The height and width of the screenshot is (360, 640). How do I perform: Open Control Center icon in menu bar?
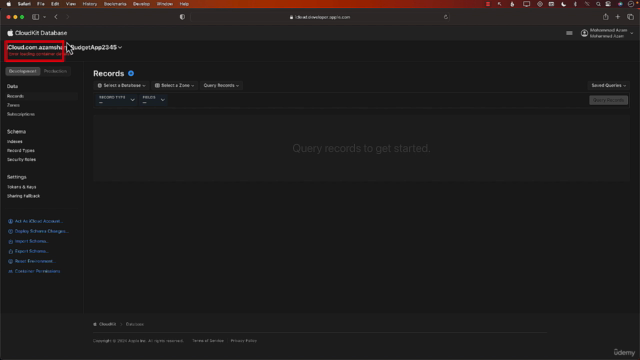click(x=608, y=4)
